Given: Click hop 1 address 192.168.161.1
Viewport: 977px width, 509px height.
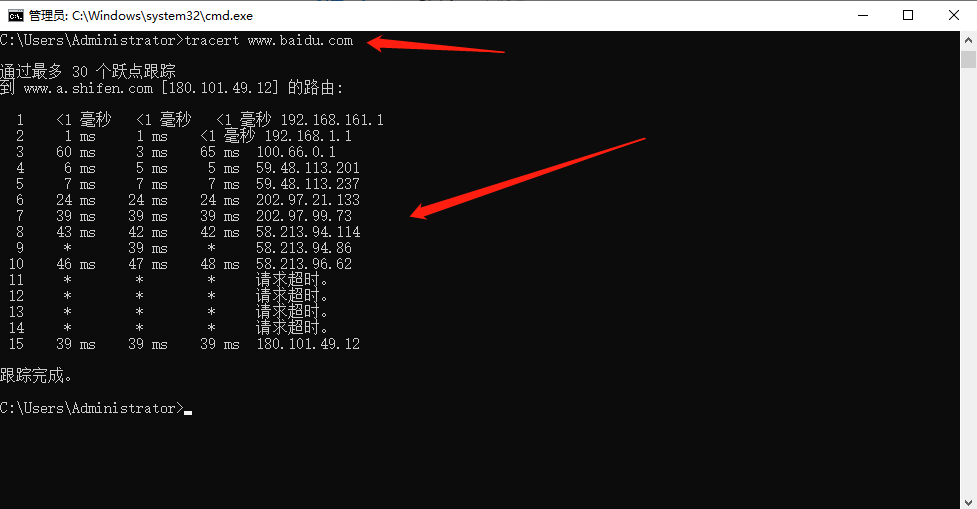Looking at the screenshot, I should (x=332, y=120).
